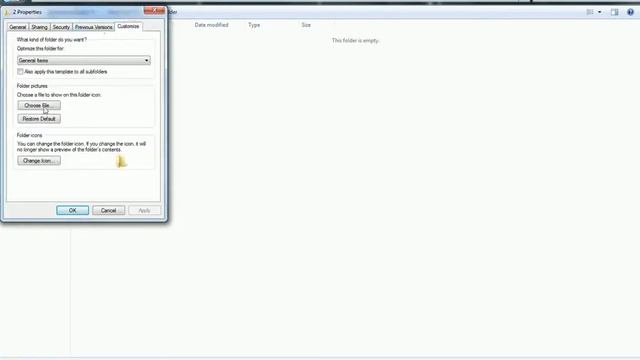The image size is (640, 360).
Task: Sort by the Size column header
Action: (306, 25)
